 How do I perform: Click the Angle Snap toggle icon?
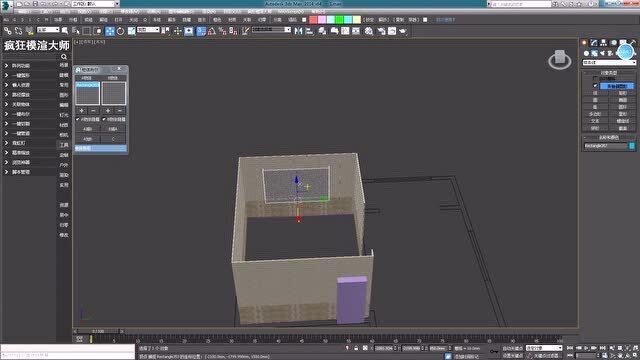point(211,31)
